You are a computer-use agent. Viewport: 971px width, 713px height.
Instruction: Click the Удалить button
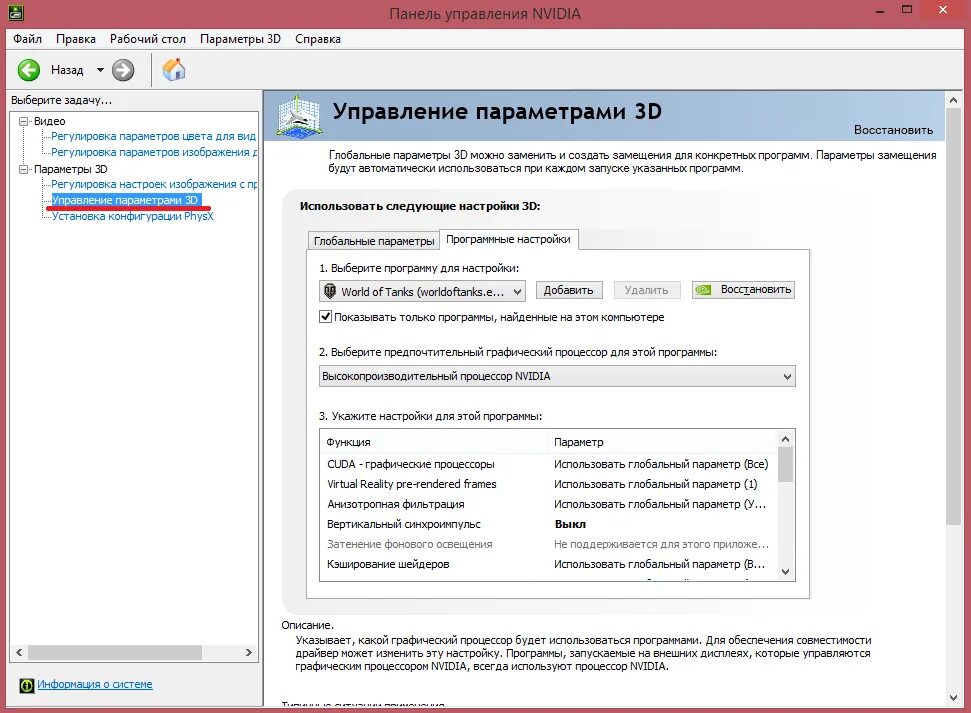pyautogui.click(x=647, y=290)
